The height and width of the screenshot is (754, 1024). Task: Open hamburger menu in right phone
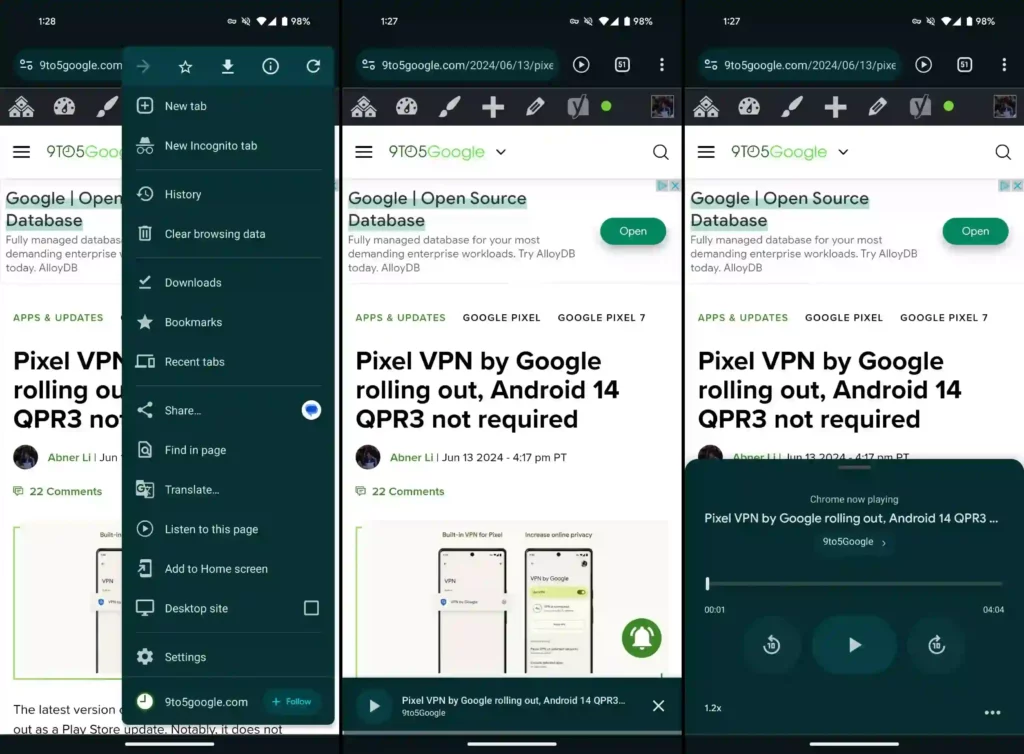pos(706,152)
